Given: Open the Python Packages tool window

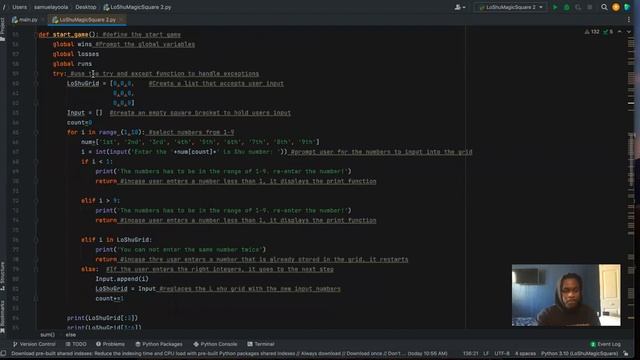Looking at the screenshot, I should 158,344.
